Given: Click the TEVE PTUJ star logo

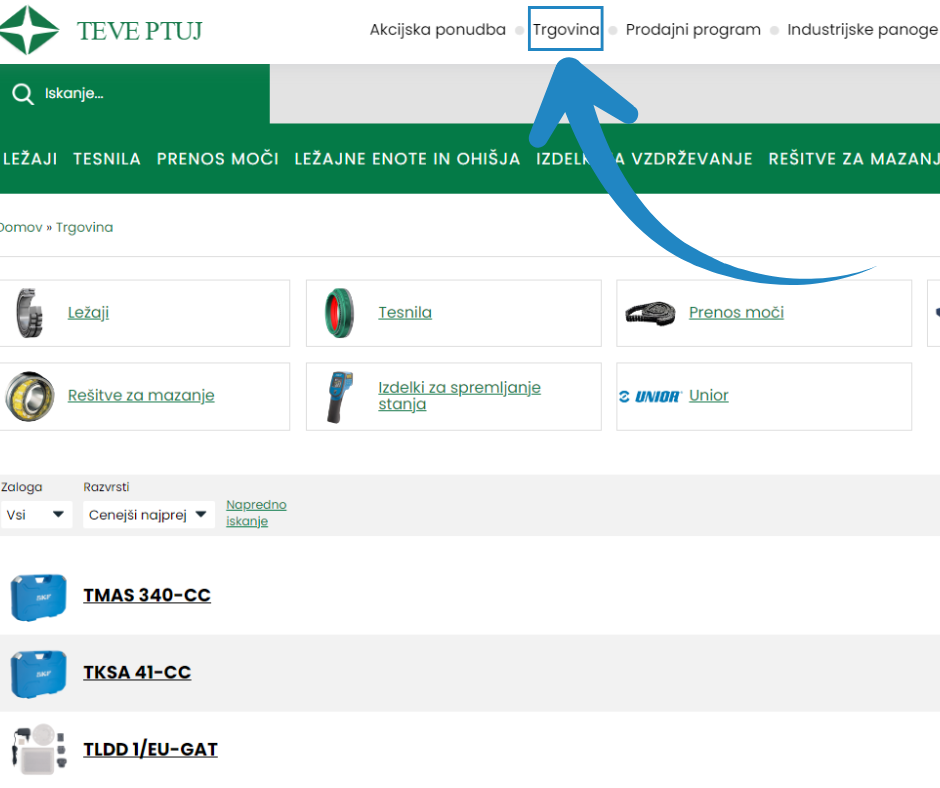Looking at the screenshot, I should (x=30, y=30).
